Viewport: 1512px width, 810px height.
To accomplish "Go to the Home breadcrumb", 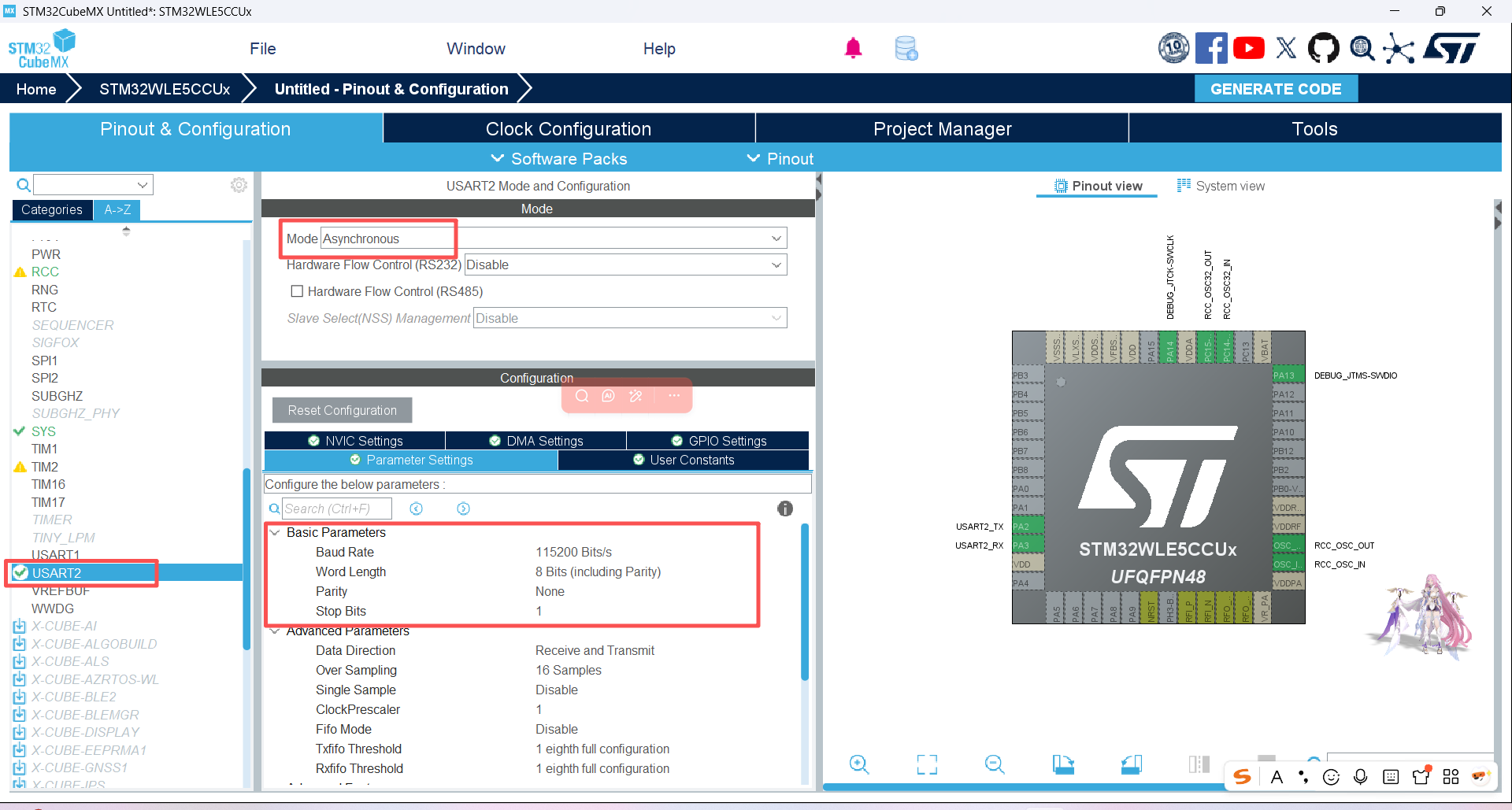I will pos(36,89).
